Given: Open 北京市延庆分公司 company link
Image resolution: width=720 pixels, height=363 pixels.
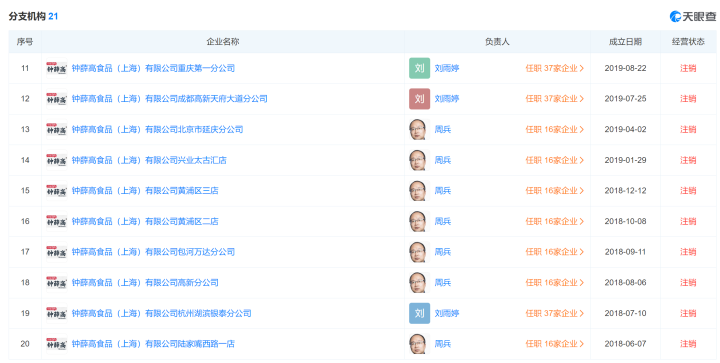Looking at the screenshot, I should [x=157, y=129].
